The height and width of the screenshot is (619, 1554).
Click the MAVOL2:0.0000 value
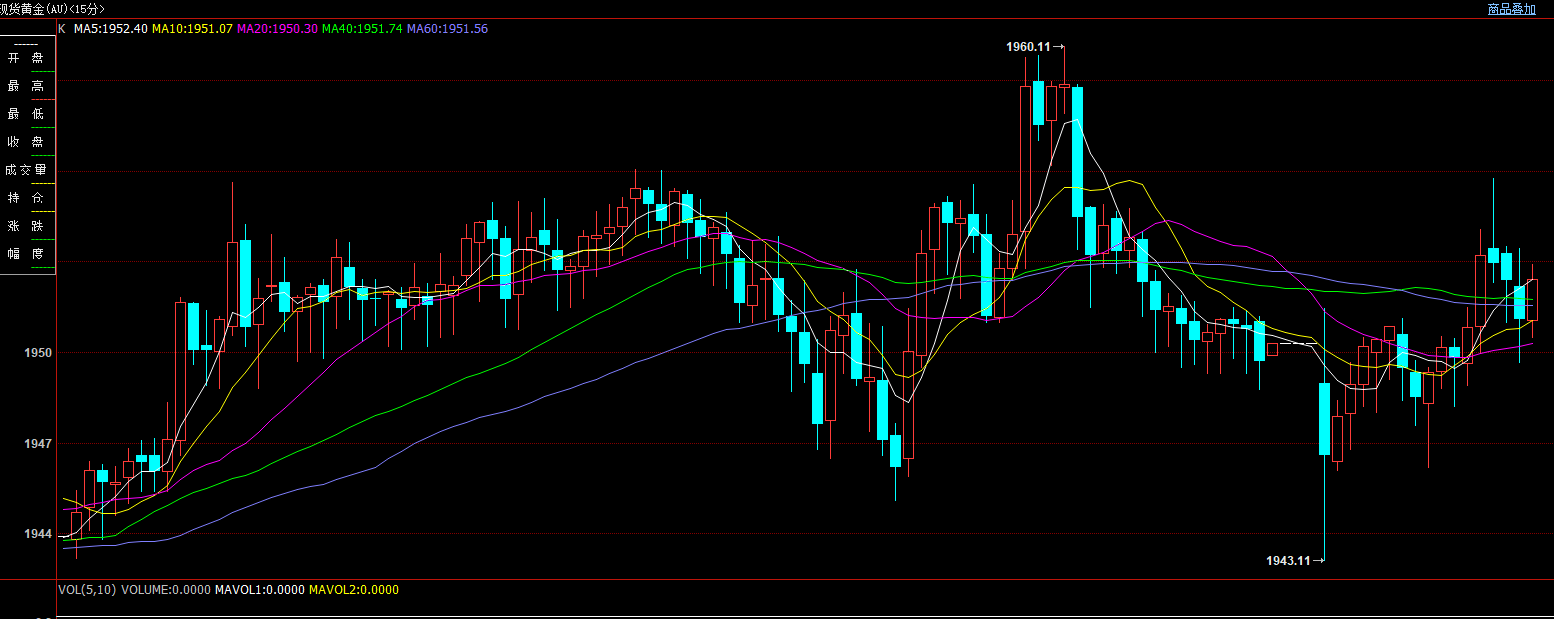353,590
